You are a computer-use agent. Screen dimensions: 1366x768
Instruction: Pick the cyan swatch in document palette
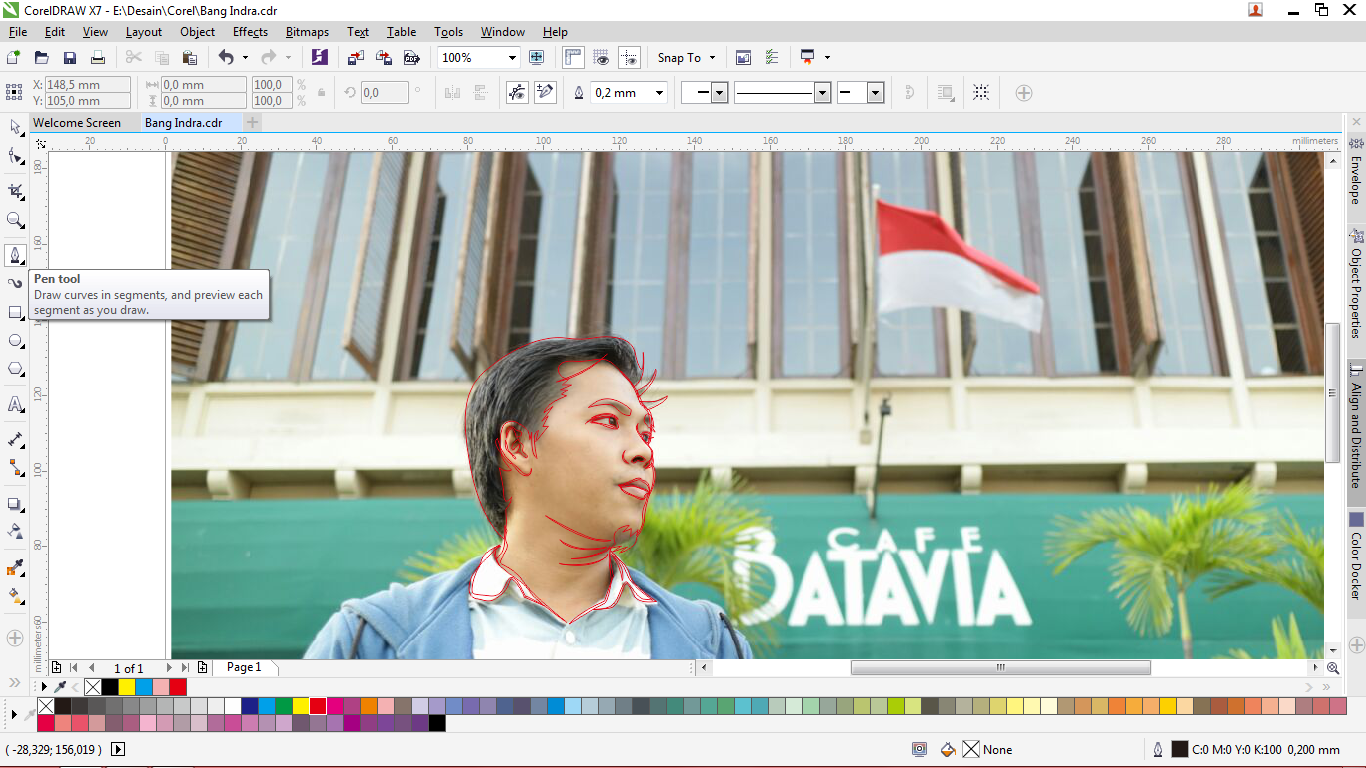tap(144, 687)
